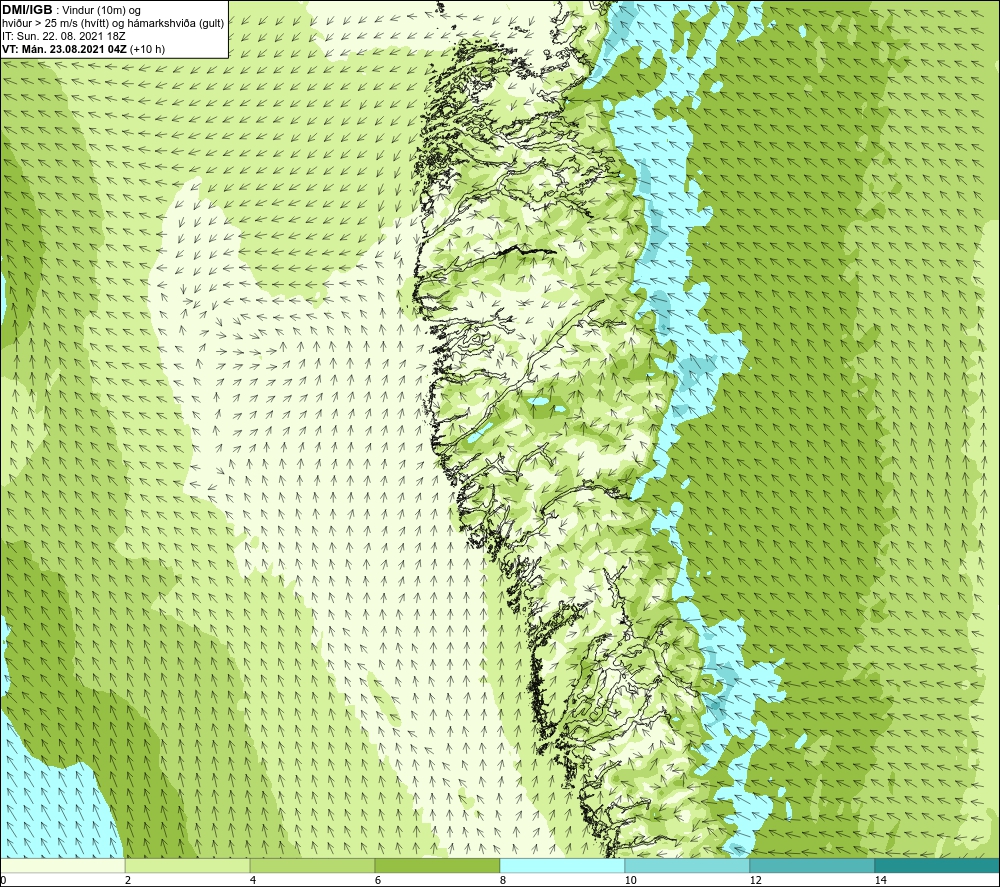Click the '6' label on wind scale
The height and width of the screenshot is (887, 1000).
point(378,881)
